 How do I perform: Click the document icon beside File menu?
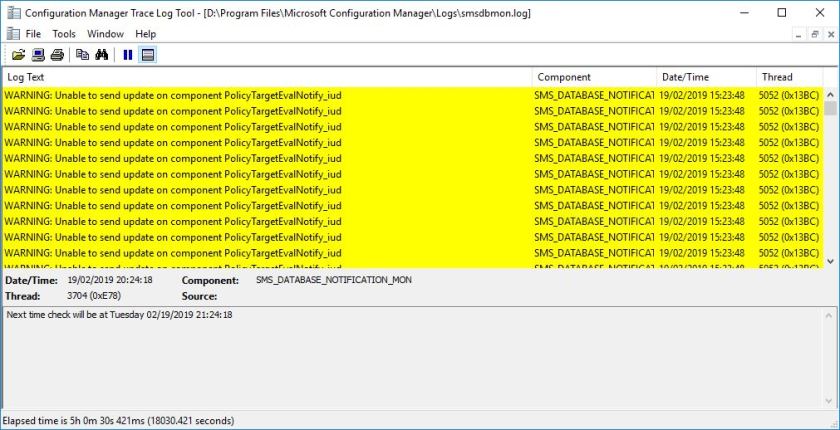click(12, 34)
